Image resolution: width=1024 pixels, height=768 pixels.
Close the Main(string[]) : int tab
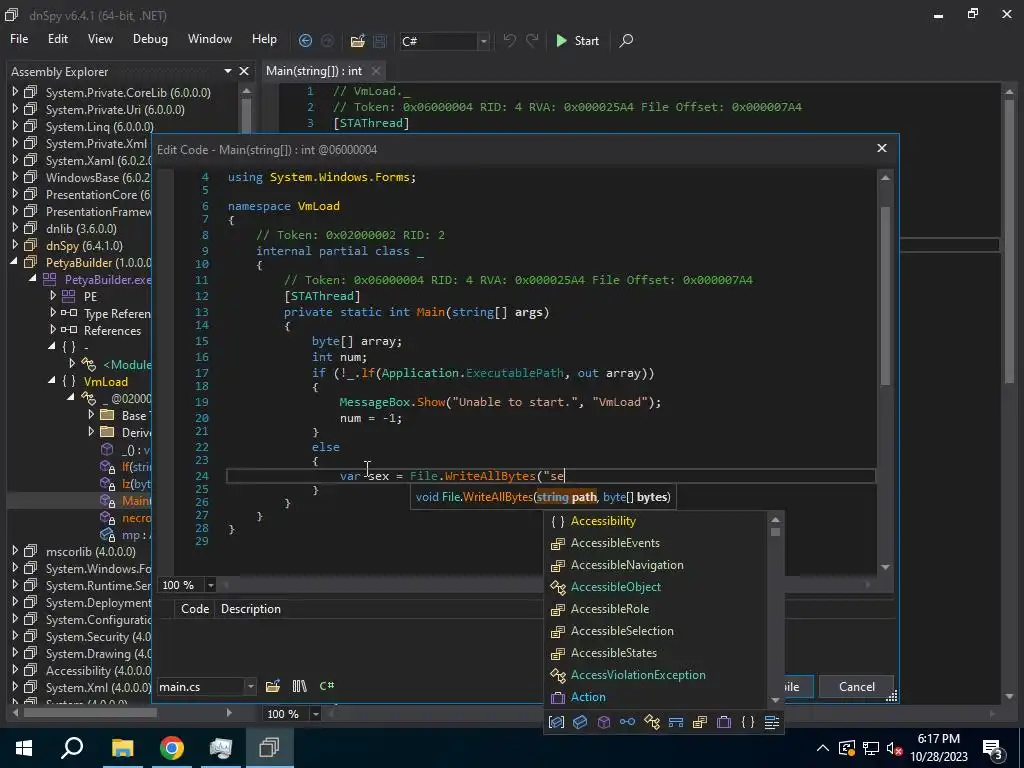click(x=376, y=71)
